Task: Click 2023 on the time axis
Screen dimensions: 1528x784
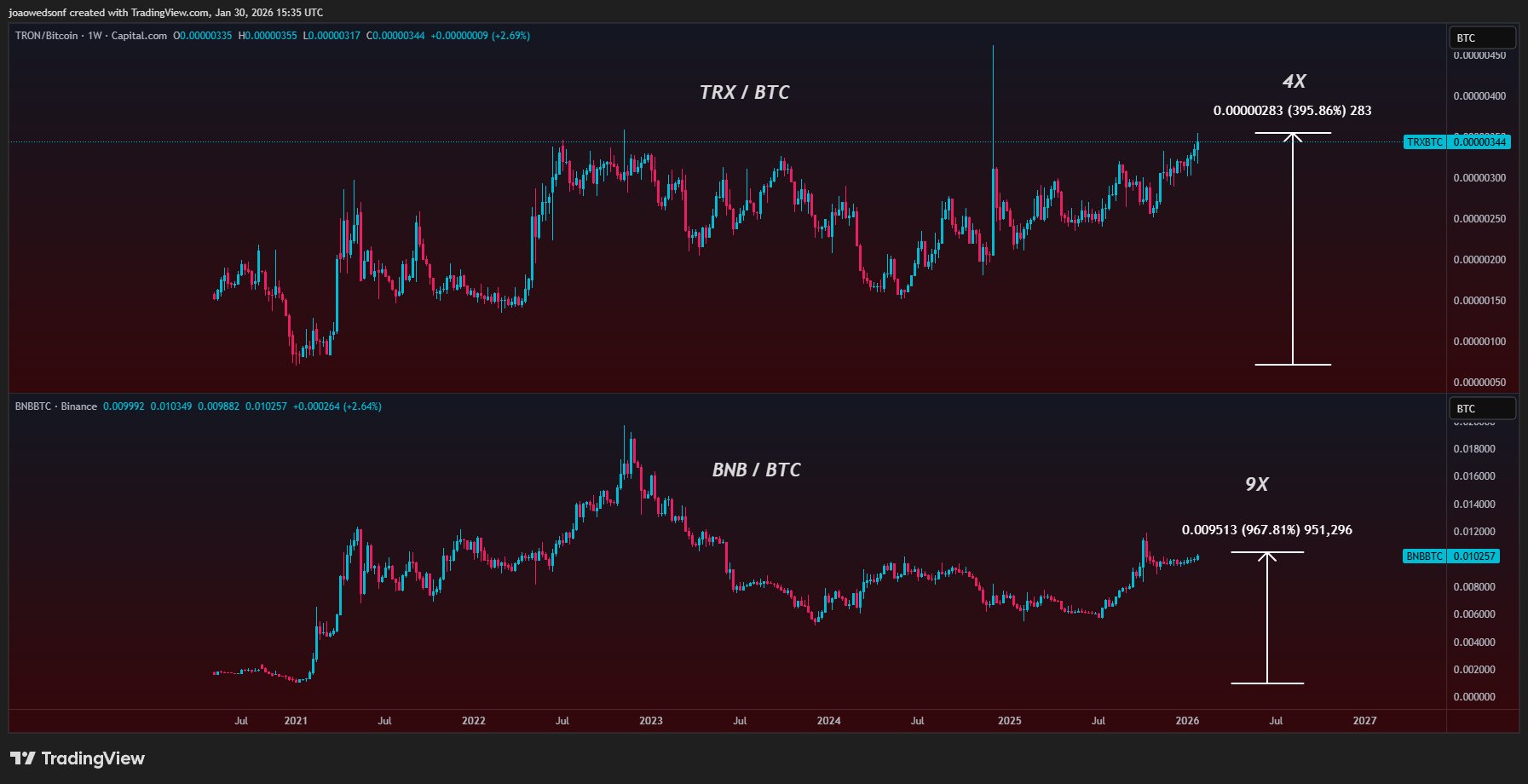Action: pyautogui.click(x=651, y=721)
